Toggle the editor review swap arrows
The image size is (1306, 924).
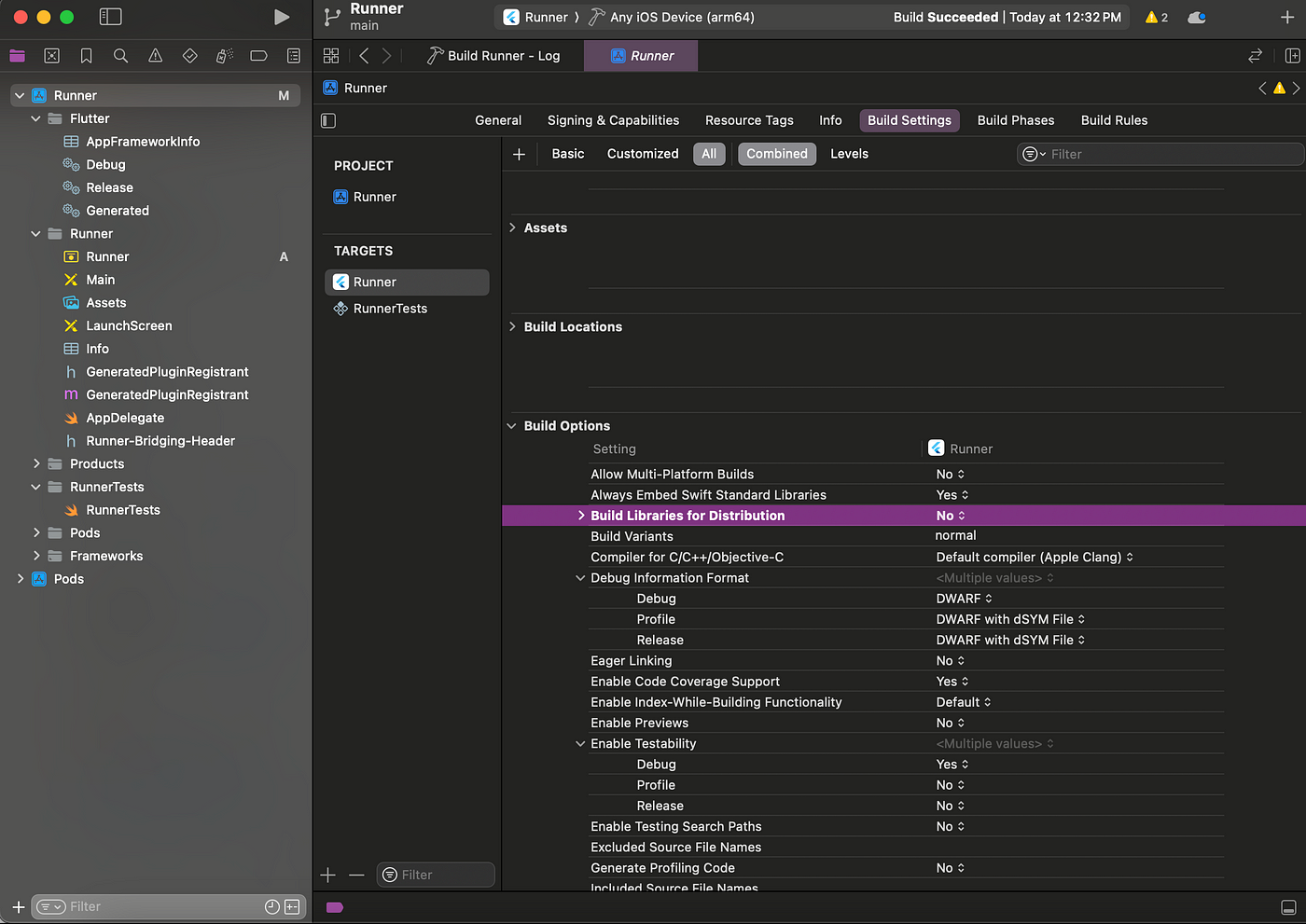pos(1255,56)
